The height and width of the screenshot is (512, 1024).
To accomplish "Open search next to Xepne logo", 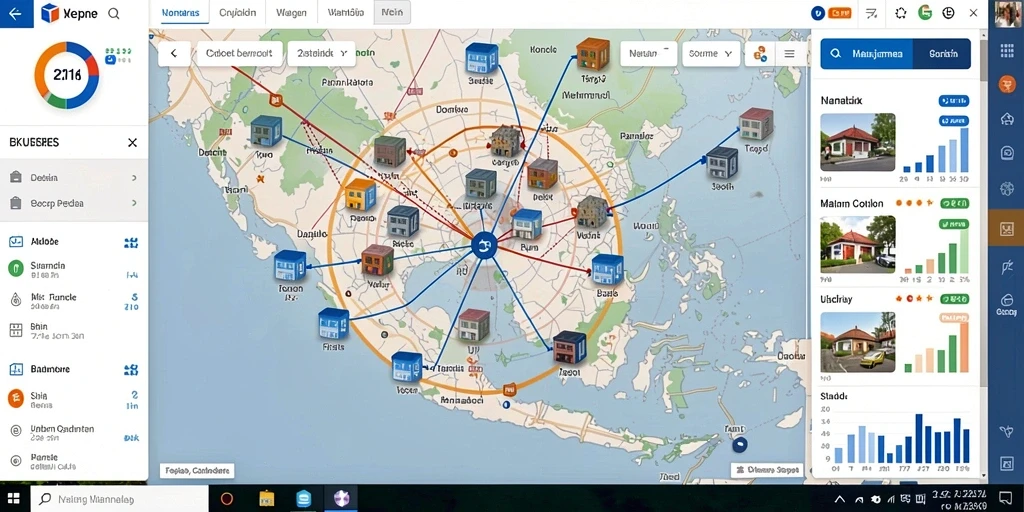I will 113,14.
